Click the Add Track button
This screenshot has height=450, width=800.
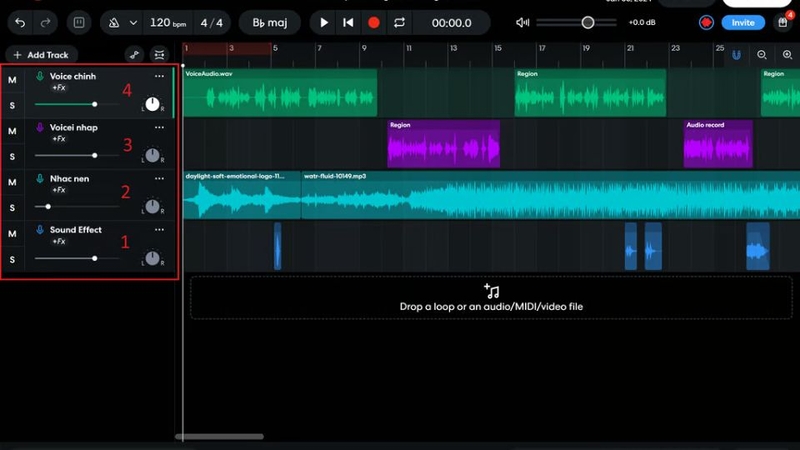[41, 55]
